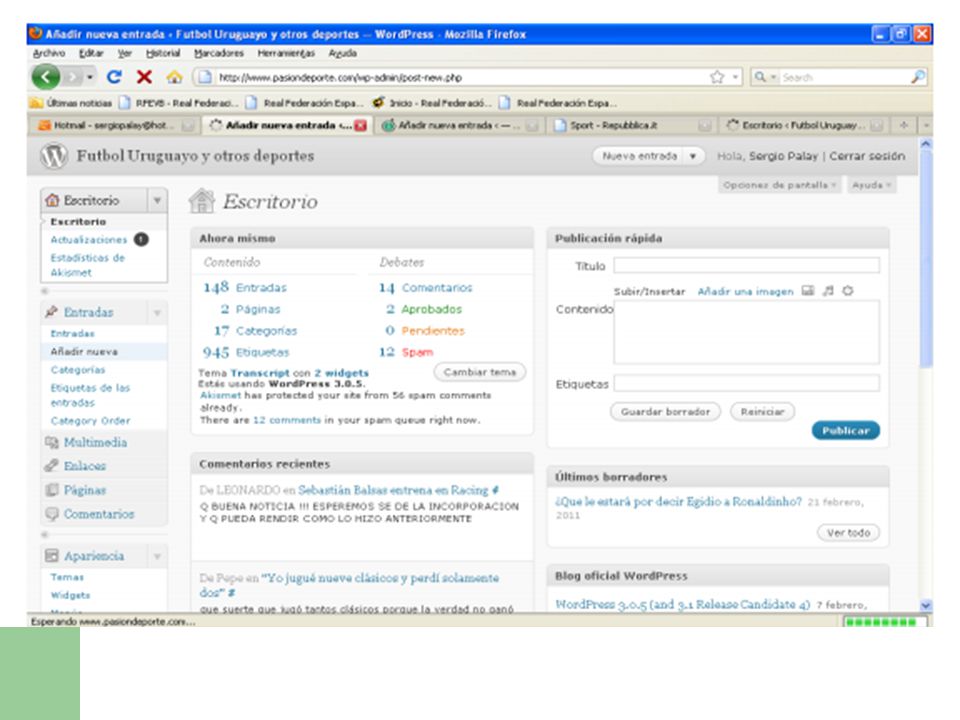
Task: Click the updates count badge next to Actualizaciones
Action: 141,239
